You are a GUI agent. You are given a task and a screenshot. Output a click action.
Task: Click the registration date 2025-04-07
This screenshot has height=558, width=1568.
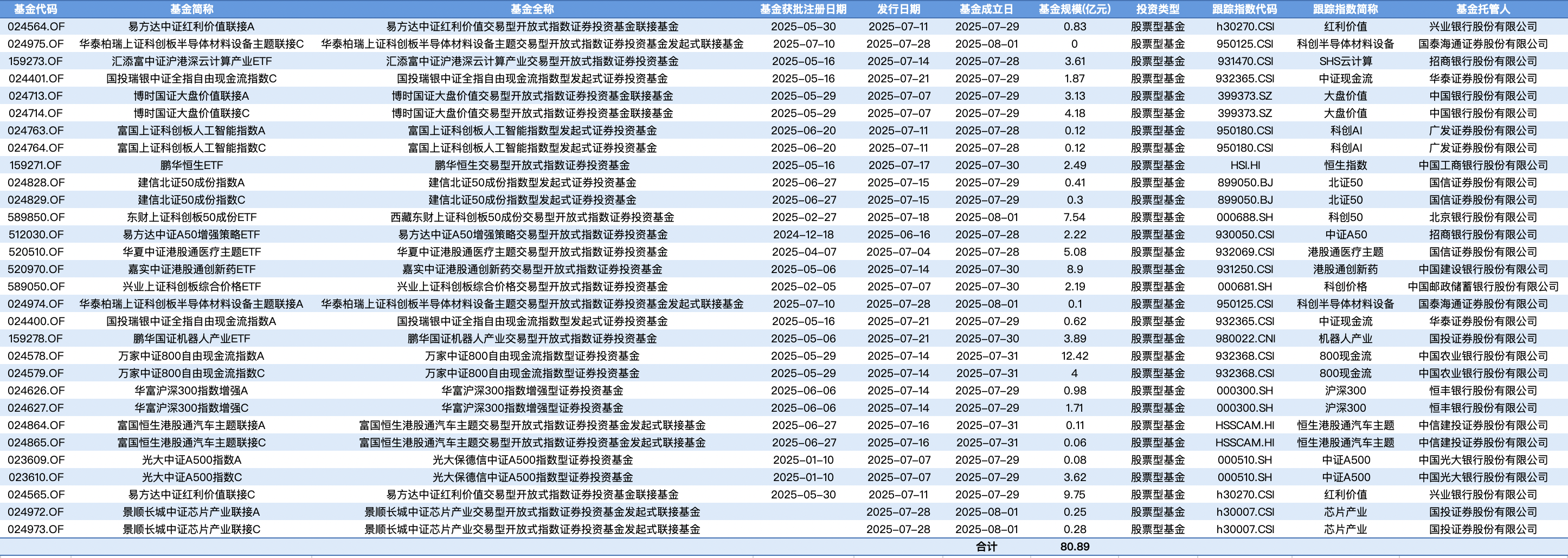tap(804, 252)
